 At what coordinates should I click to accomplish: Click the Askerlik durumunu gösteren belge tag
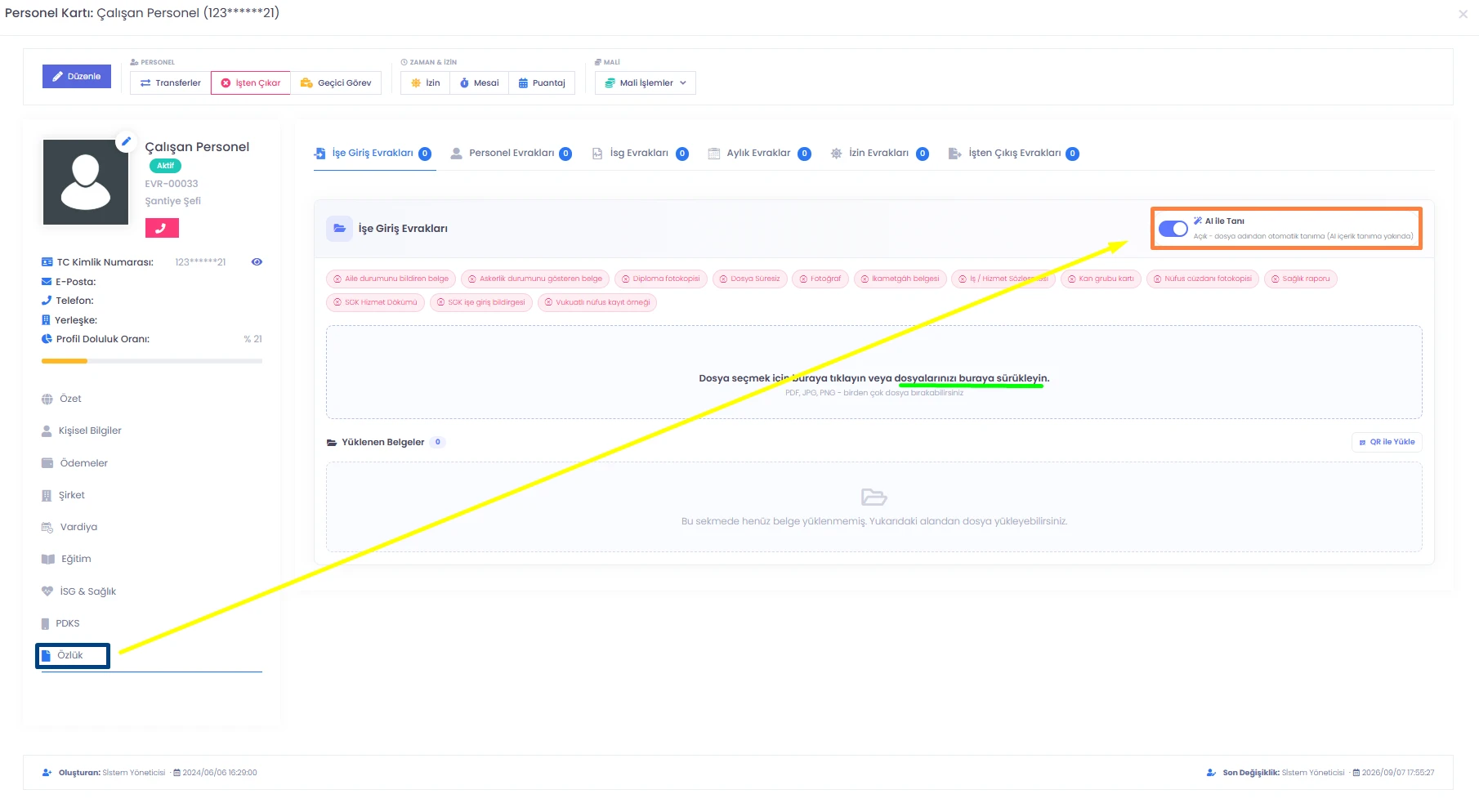coord(534,279)
